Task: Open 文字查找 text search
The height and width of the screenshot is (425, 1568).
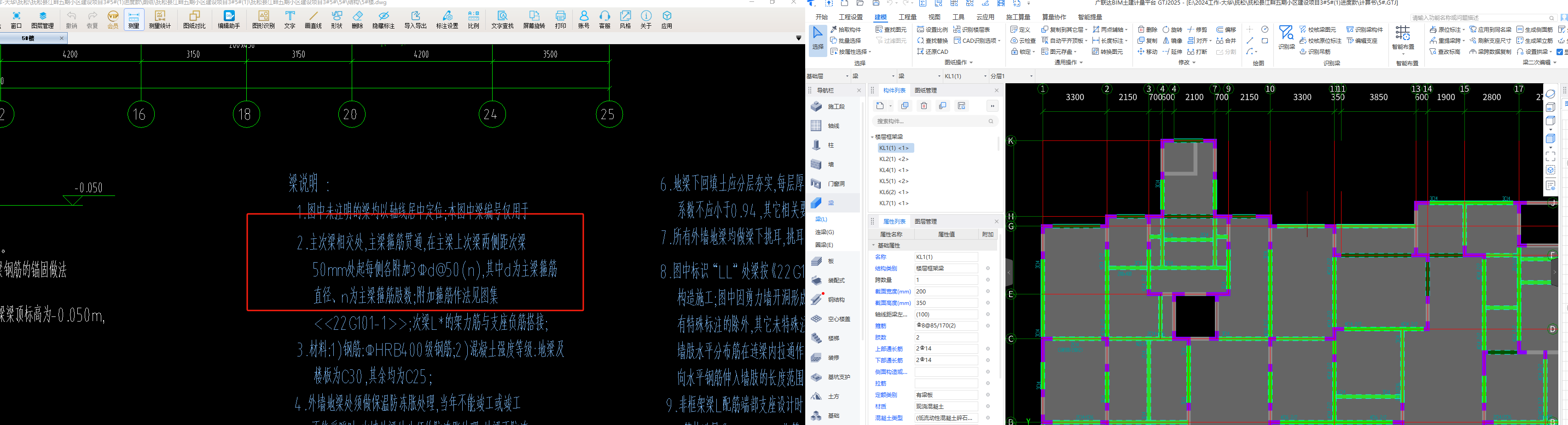Action: point(502,19)
